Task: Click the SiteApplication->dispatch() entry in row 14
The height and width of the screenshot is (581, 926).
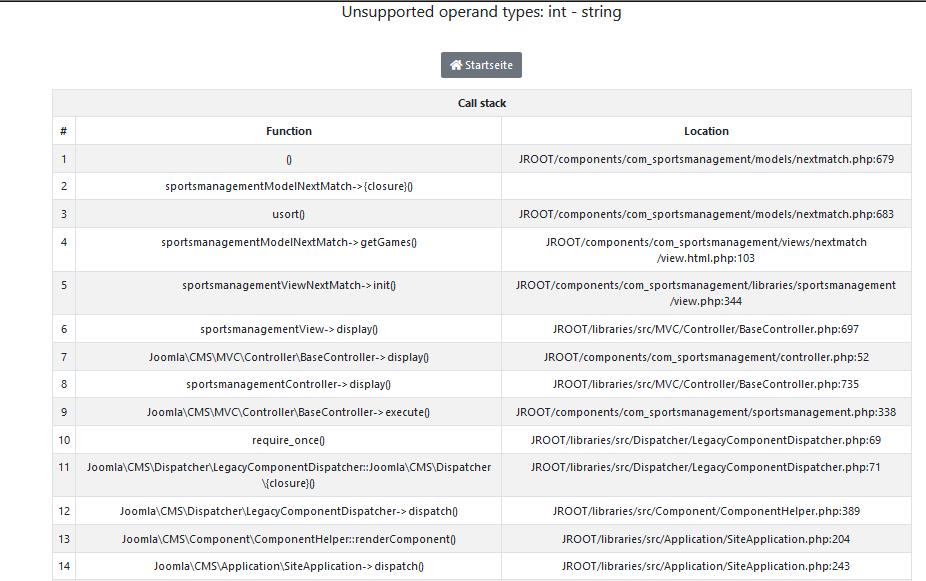Action: (x=289, y=566)
